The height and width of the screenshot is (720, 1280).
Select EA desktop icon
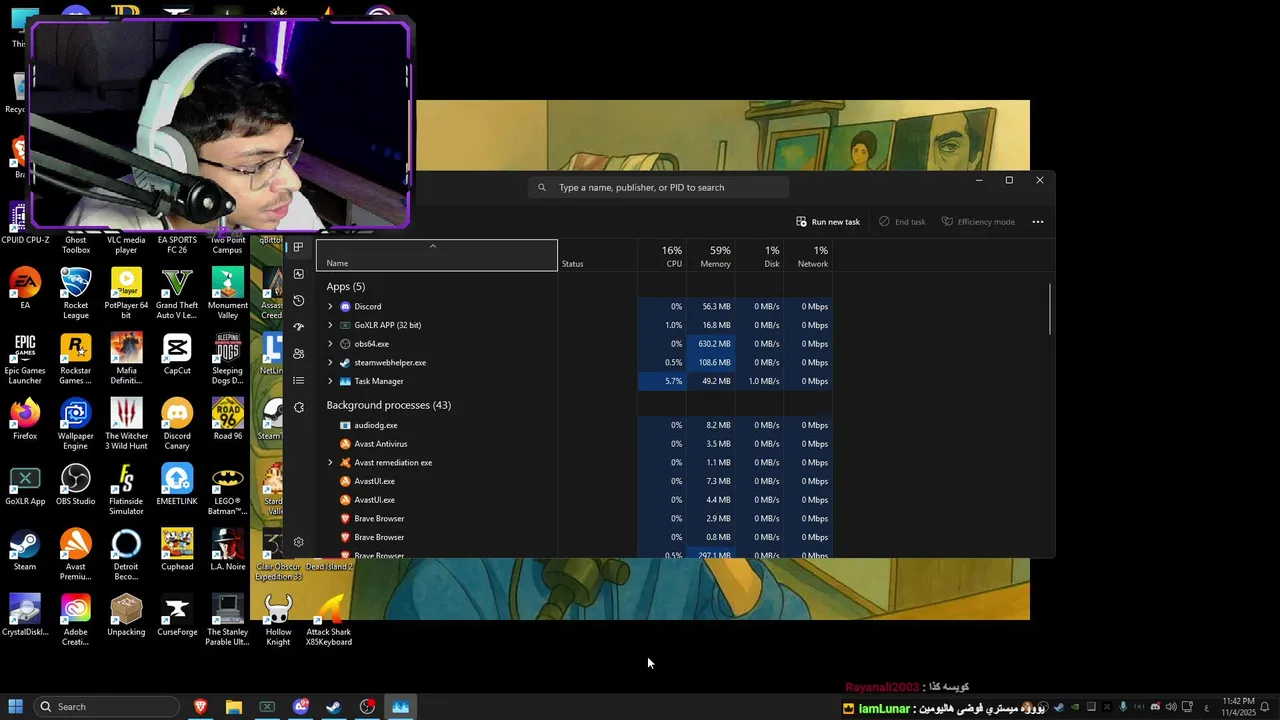pyautogui.click(x=25, y=289)
